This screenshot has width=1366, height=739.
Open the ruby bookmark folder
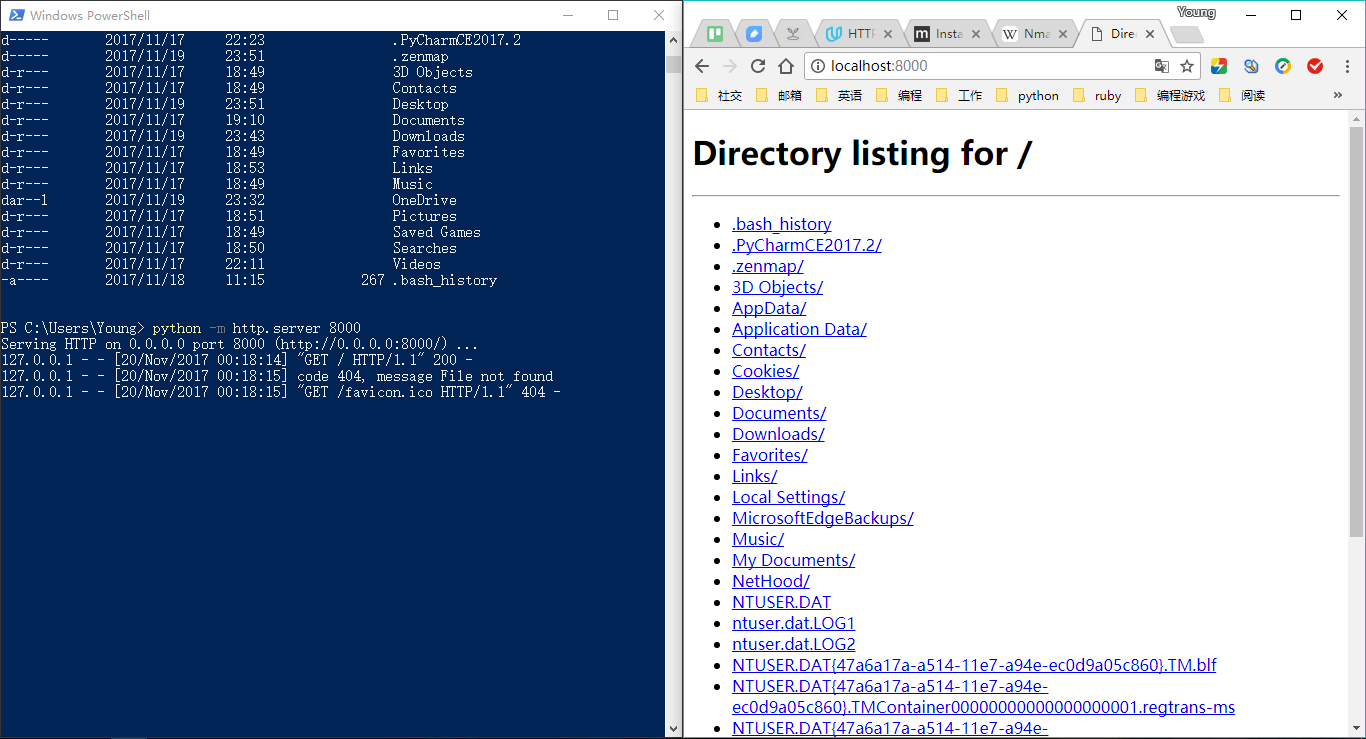[x=1098, y=95]
